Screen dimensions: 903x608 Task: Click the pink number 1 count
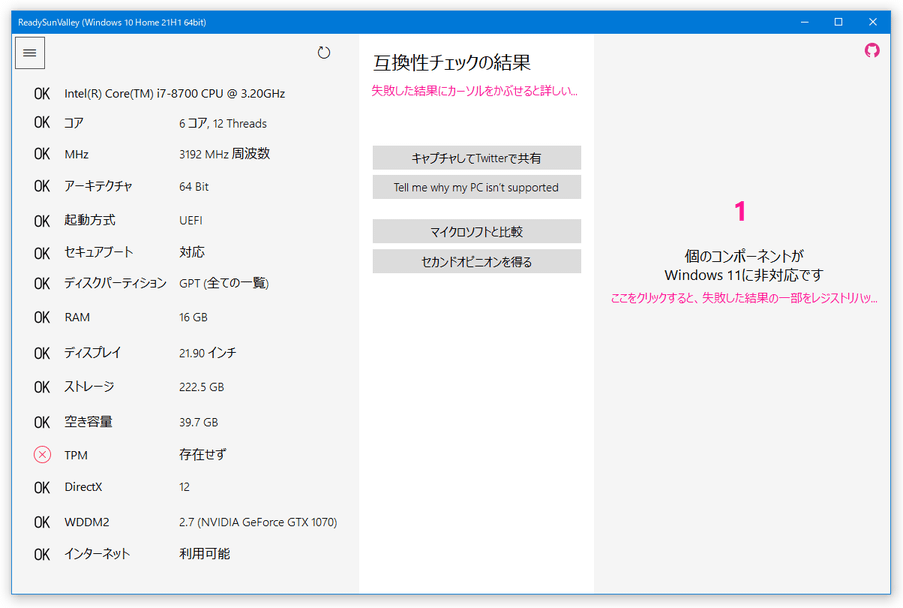[741, 211]
